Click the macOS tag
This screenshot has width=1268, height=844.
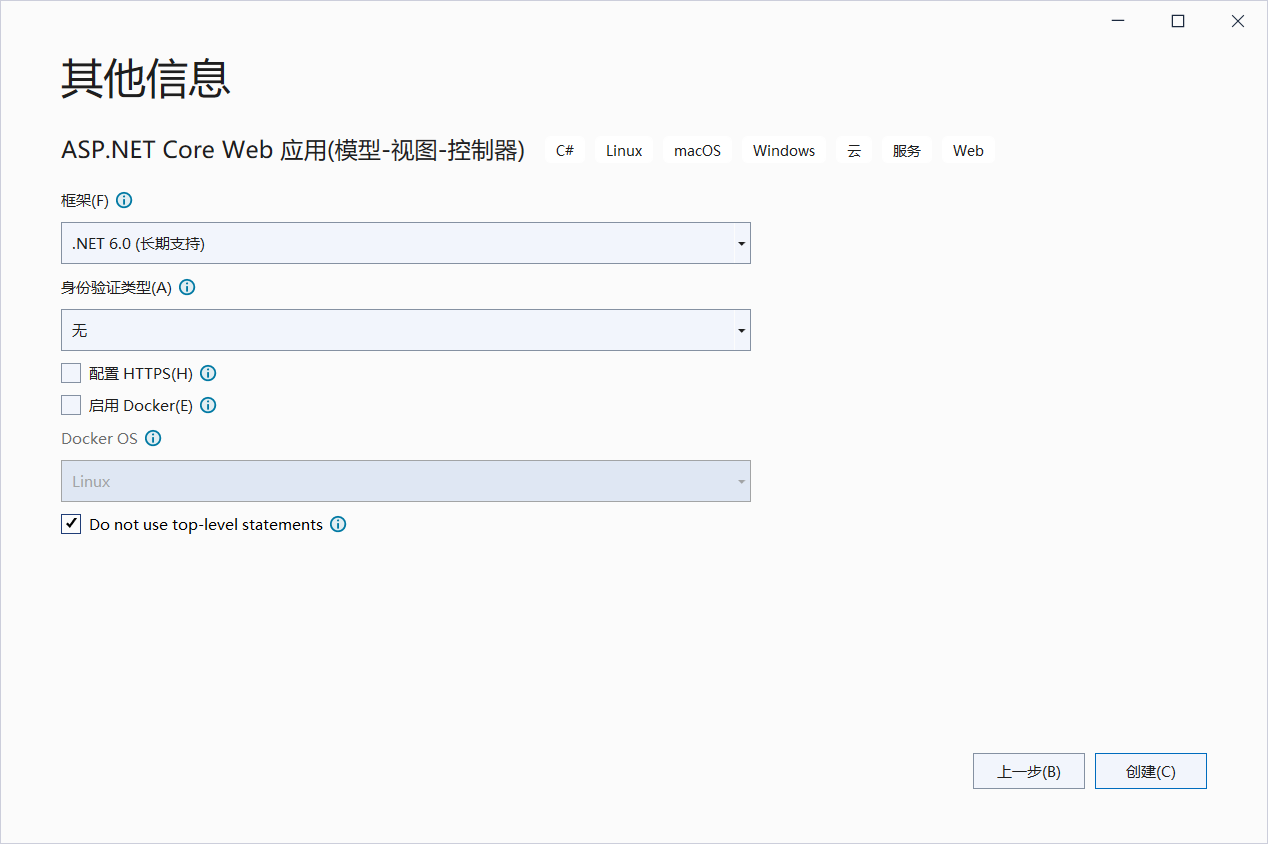click(x=697, y=150)
